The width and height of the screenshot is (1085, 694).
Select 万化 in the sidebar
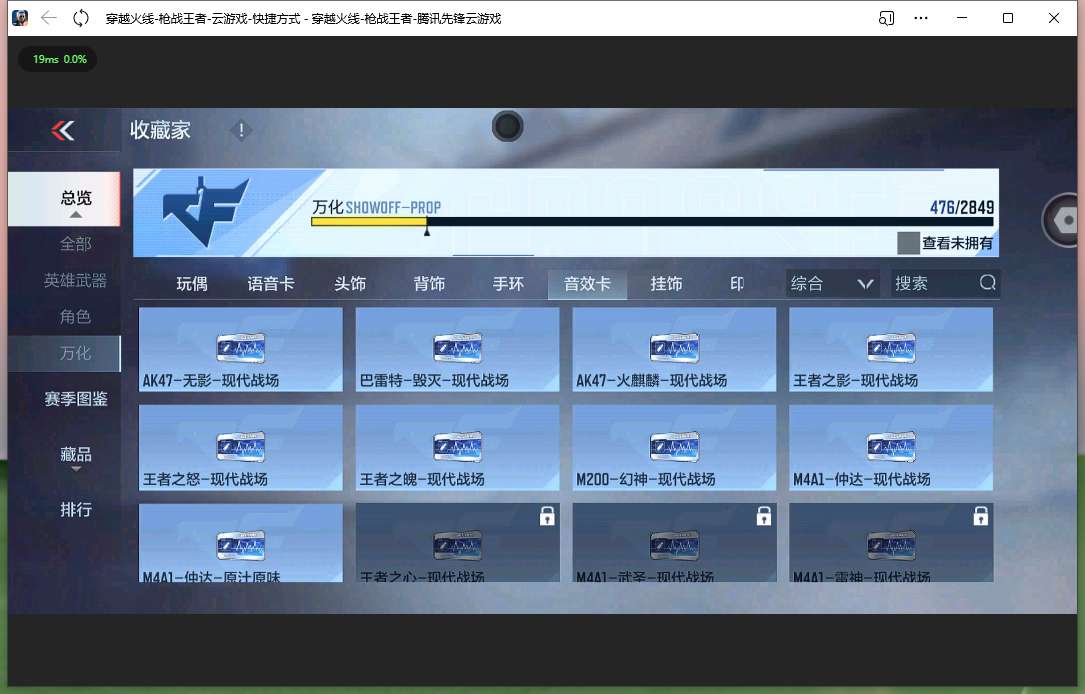[x=64, y=354]
